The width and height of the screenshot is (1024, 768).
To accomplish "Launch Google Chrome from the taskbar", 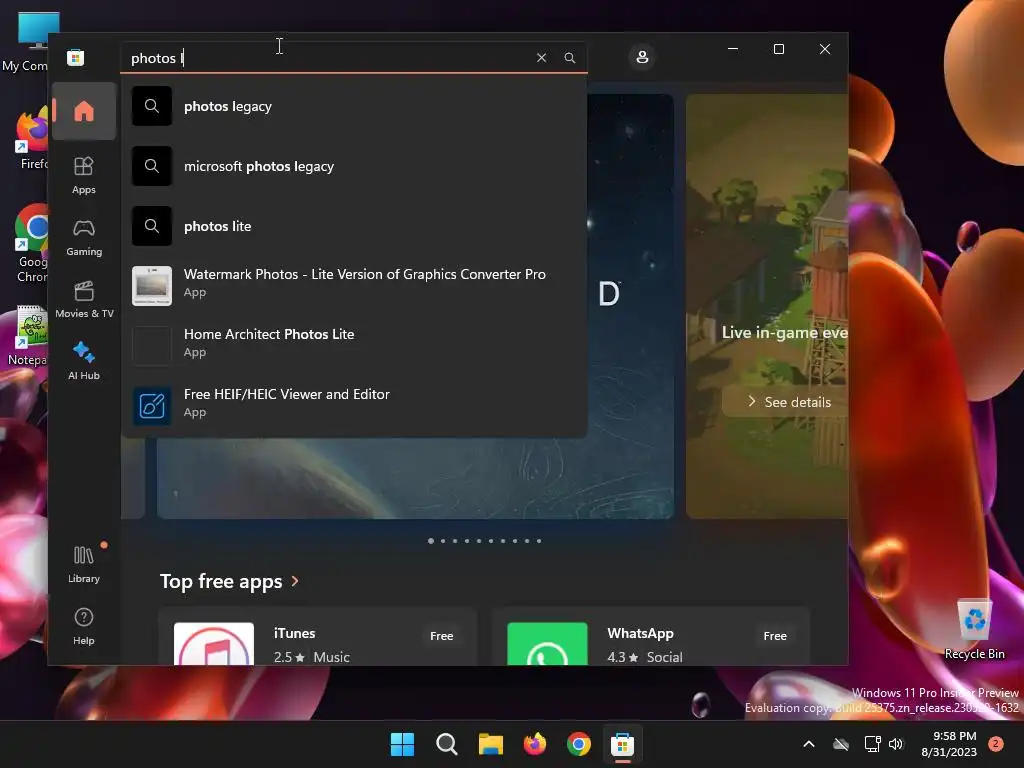I will pos(579,744).
